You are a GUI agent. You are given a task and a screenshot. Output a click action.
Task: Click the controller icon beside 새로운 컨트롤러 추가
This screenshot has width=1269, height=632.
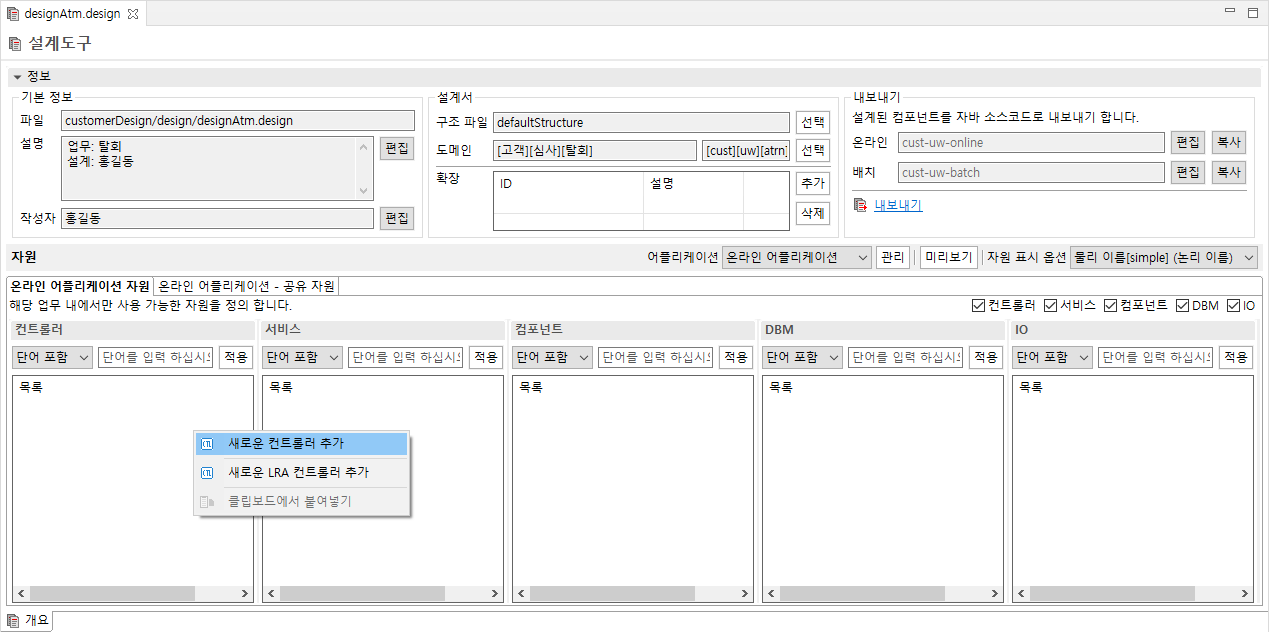(208, 444)
